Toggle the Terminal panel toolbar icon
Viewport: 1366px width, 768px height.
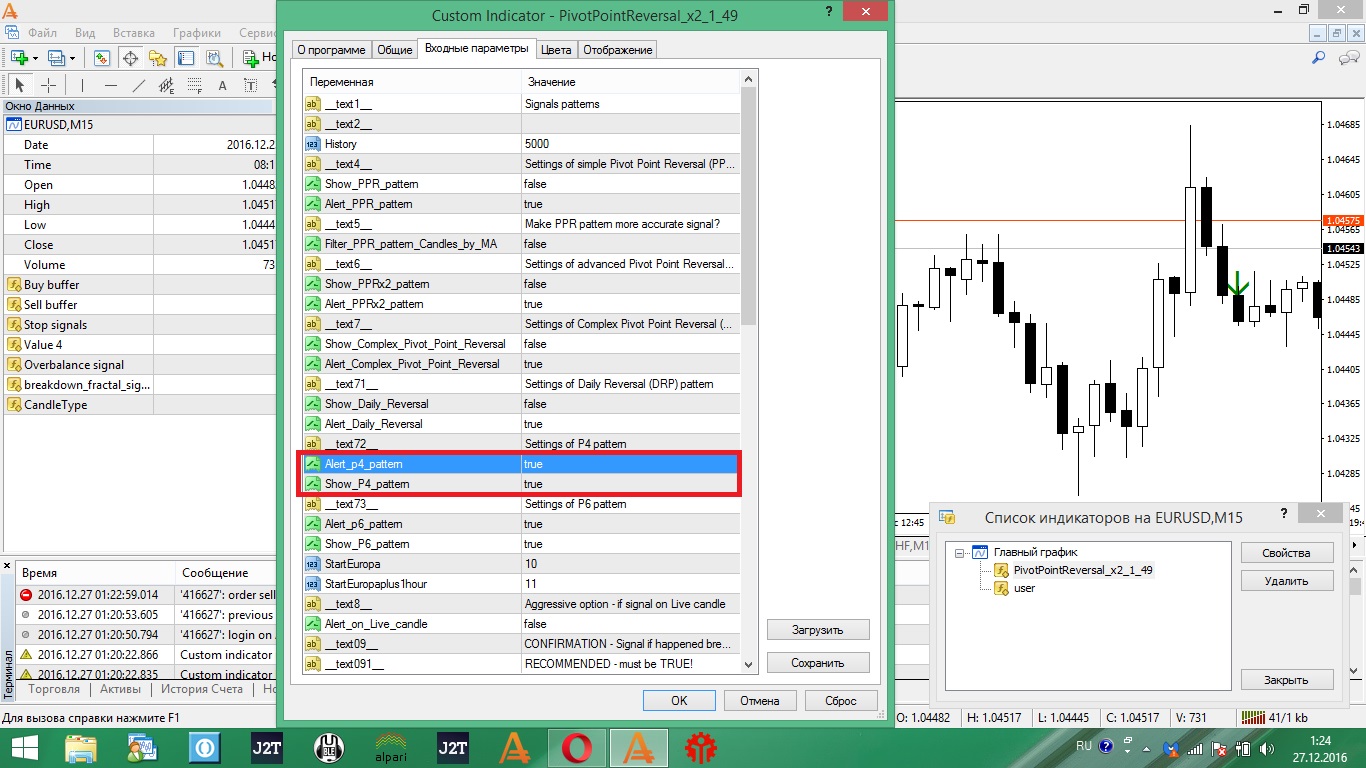[186, 58]
